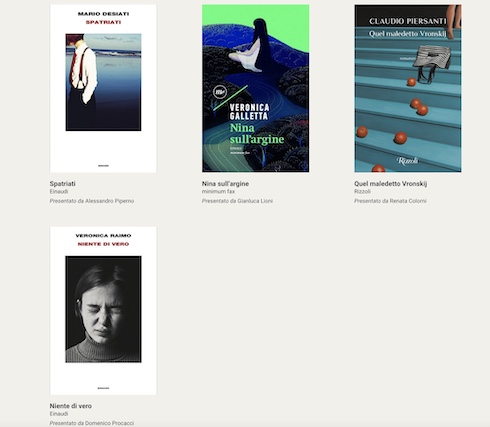Click Presentato da Alessandro Piperno text
Viewport: 490px width, 427px height.
(92, 201)
